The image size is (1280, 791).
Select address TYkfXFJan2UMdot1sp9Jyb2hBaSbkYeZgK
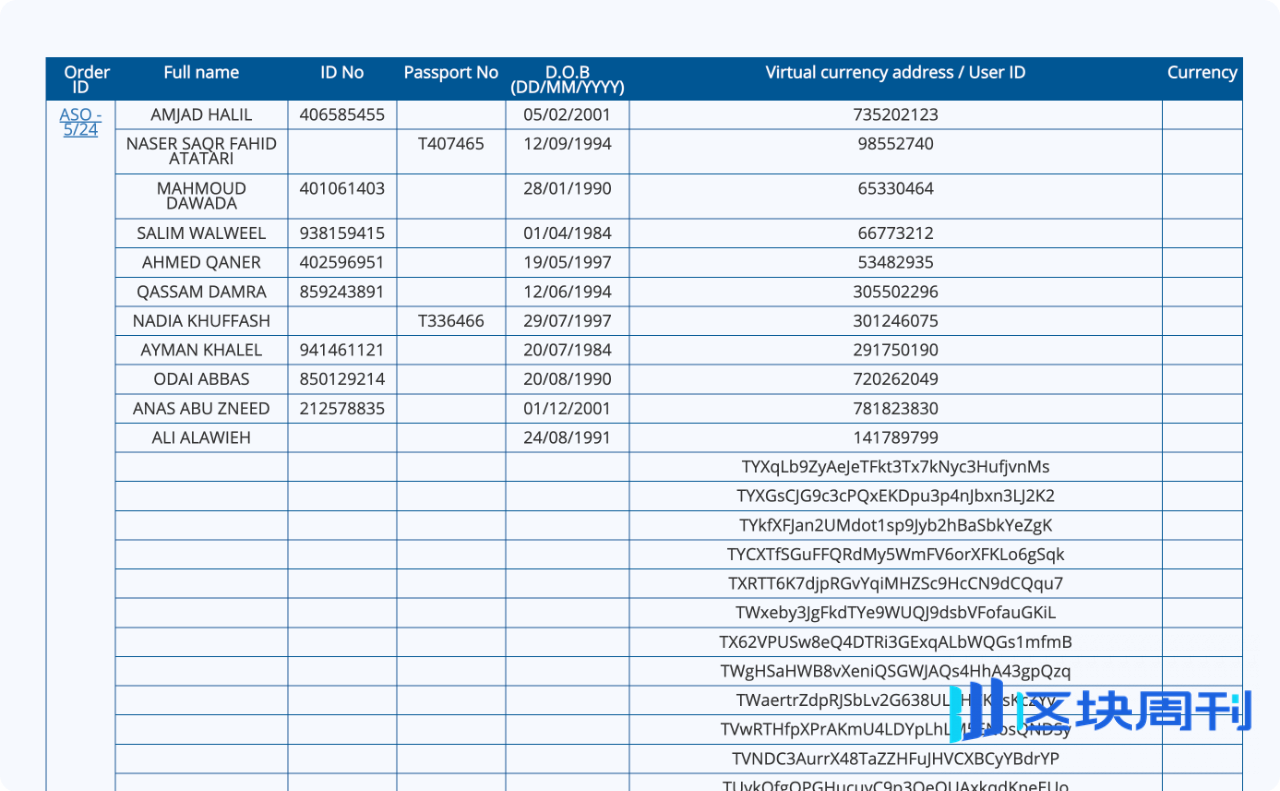coord(895,525)
